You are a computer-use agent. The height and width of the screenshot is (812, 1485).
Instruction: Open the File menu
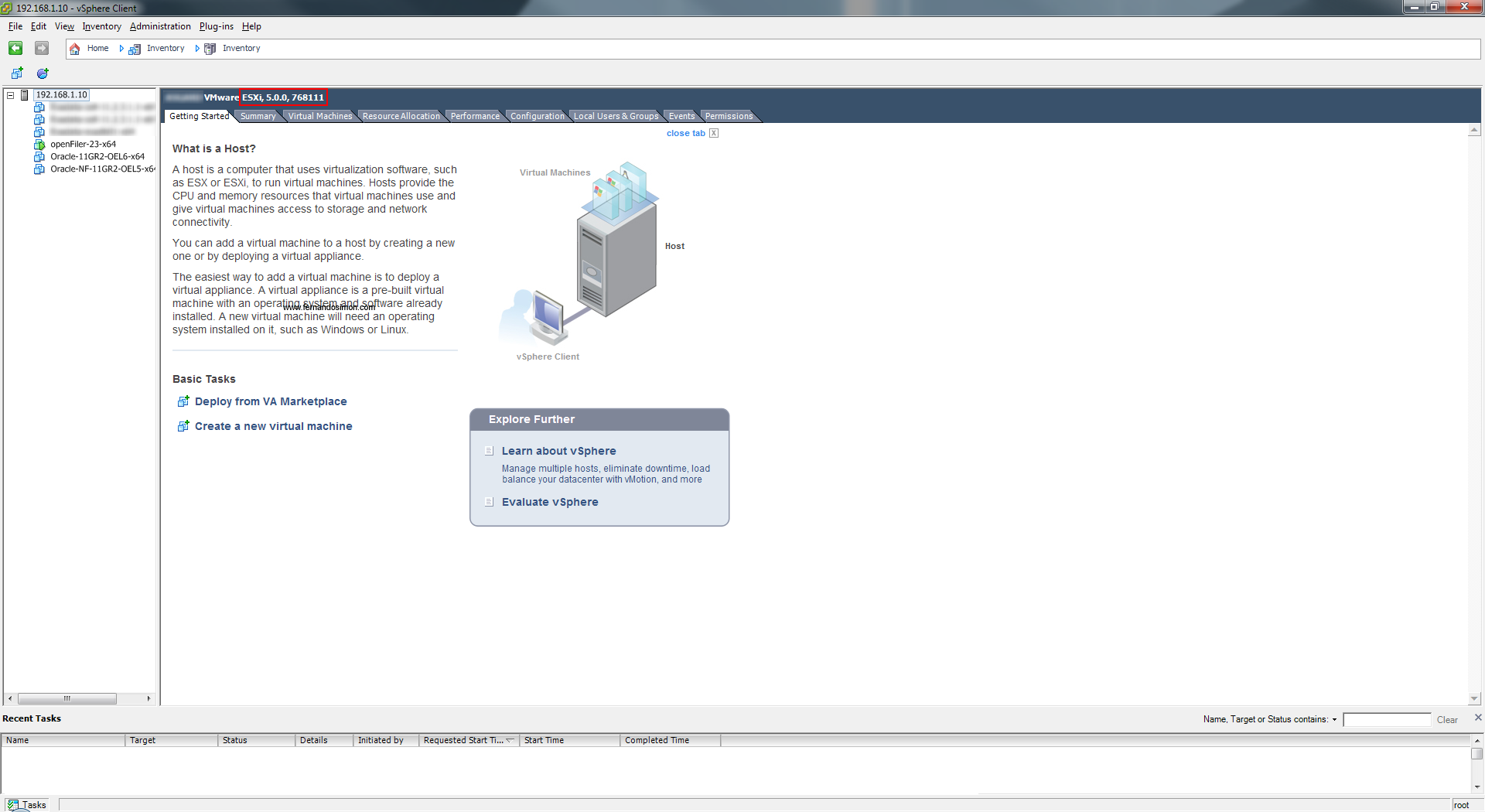point(15,26)
